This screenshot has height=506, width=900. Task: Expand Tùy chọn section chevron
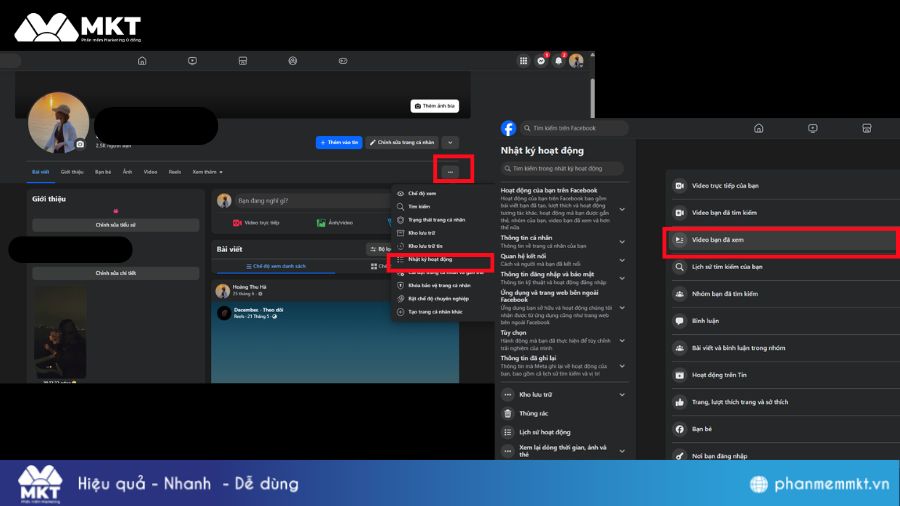click(x=622, y=340)
